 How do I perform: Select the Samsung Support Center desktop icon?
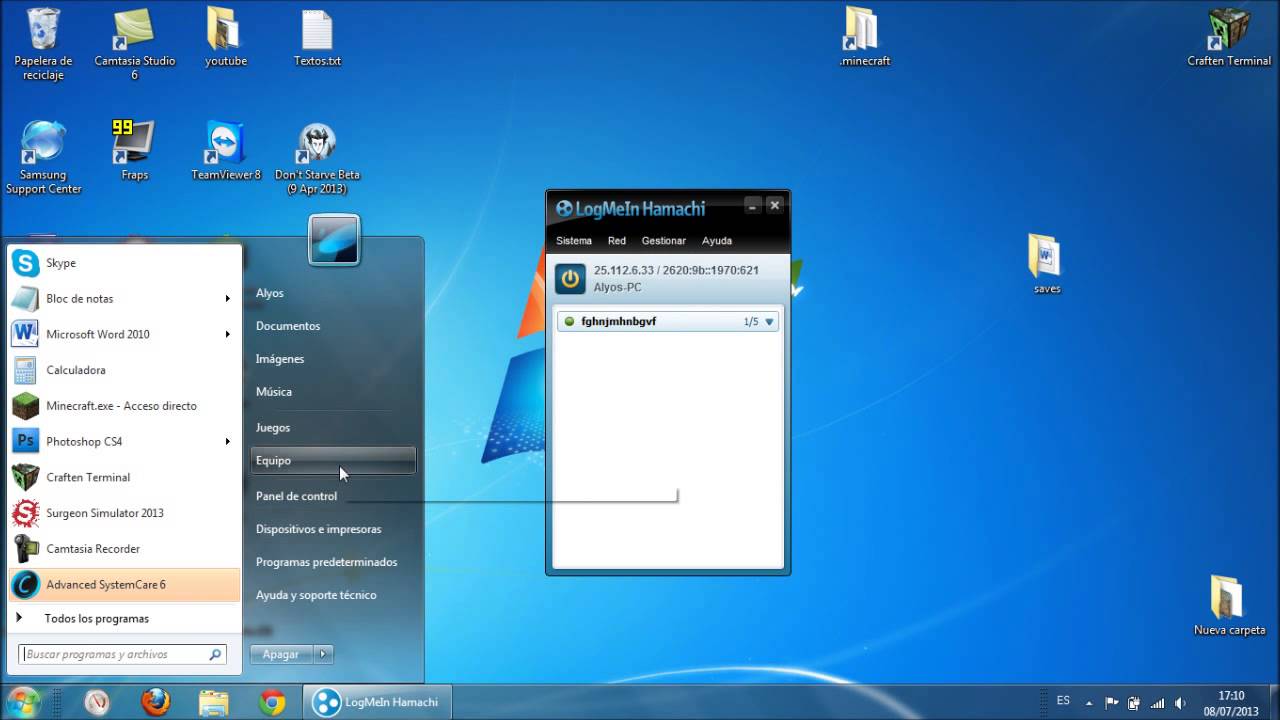pos(43,158)
